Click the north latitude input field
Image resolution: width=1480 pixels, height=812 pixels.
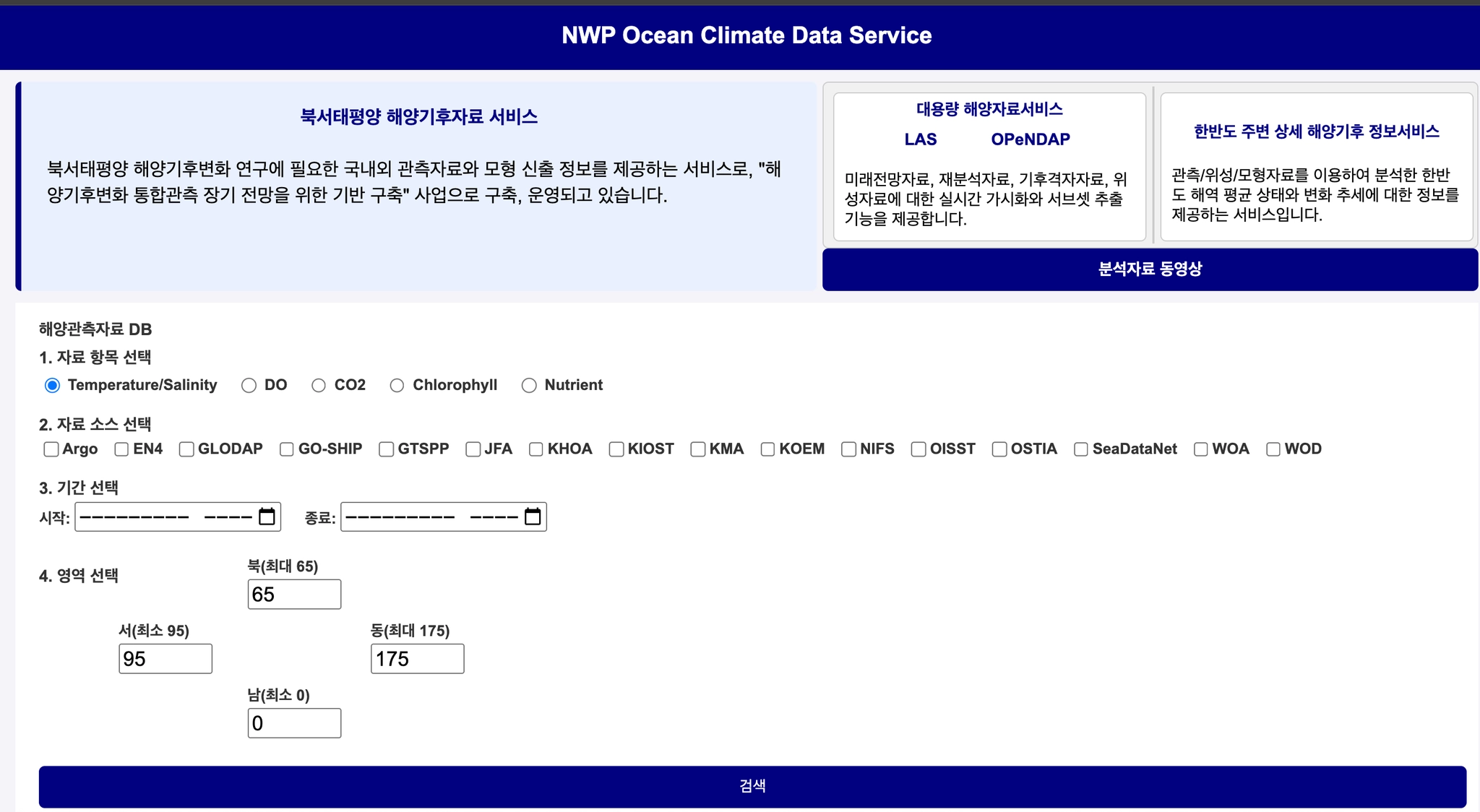294,595
